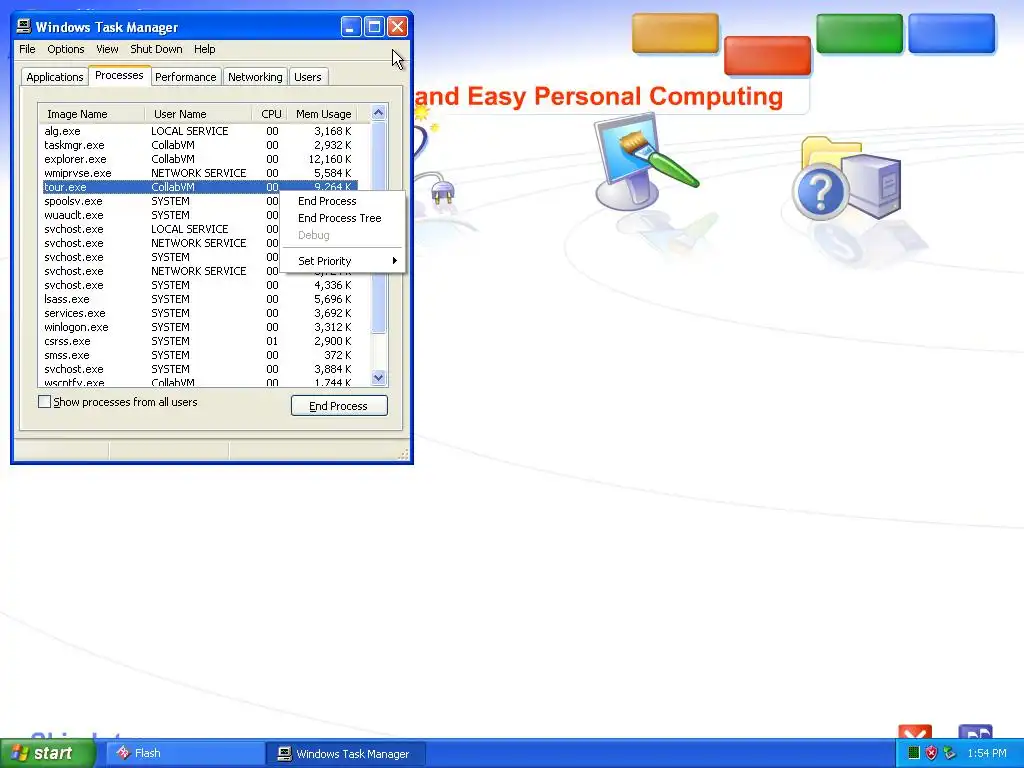Click the red tour section button
Image resolution: width=1024 pixels, height=768 pixels.
[x=767, y=56]
